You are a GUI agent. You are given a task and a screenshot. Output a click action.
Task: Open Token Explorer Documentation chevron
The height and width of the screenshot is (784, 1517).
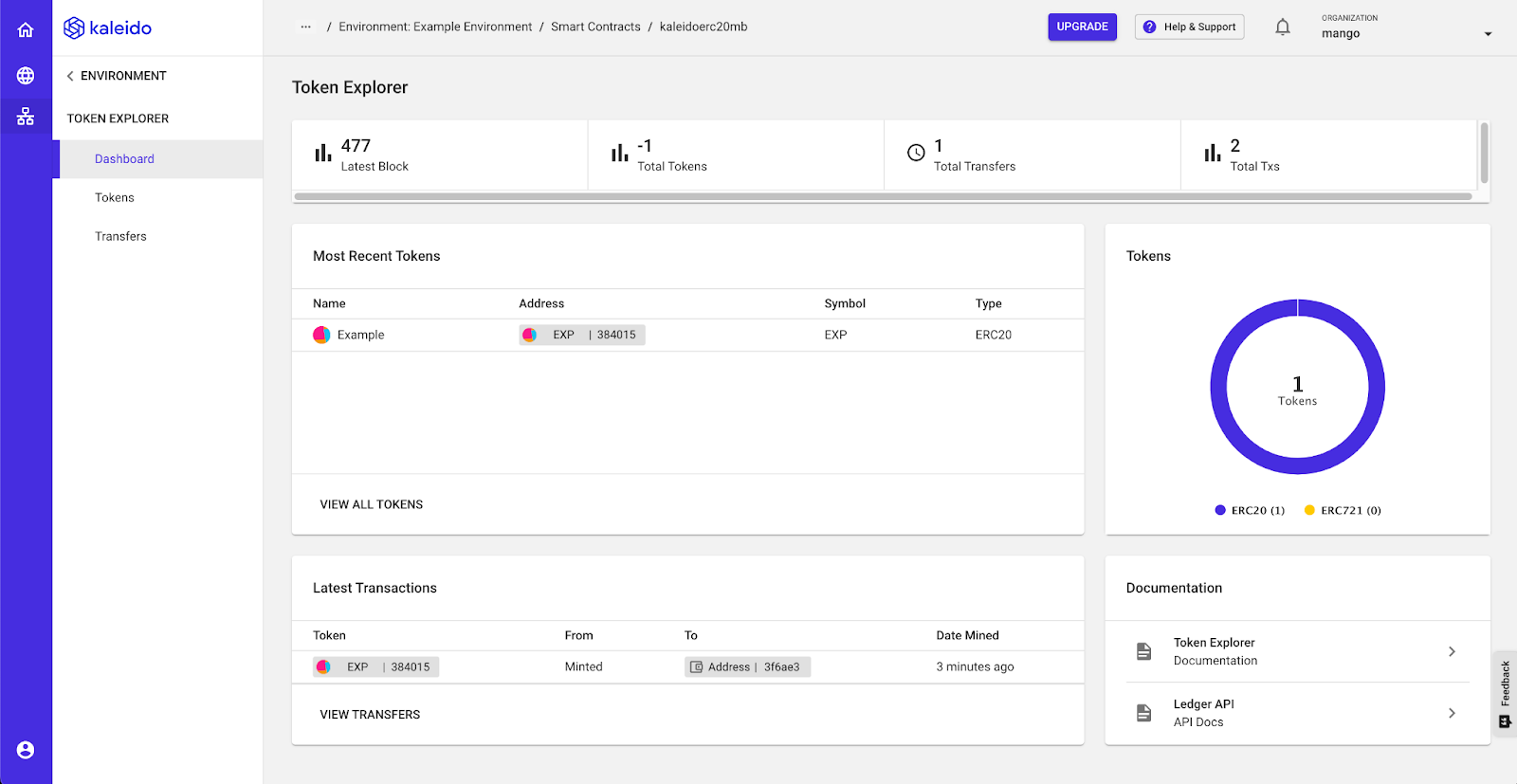tap(1452, 651)
